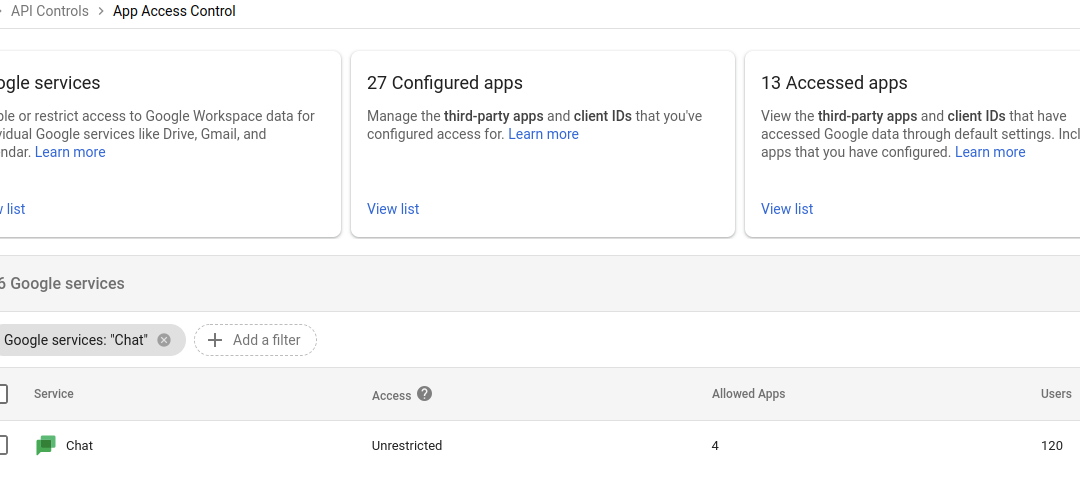View list of 27 Configured apps
The image size is (1080, 489).
click(393, 209)
